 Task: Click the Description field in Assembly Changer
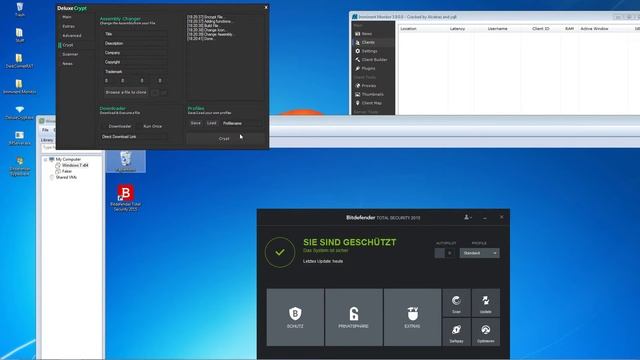[136, 43]
